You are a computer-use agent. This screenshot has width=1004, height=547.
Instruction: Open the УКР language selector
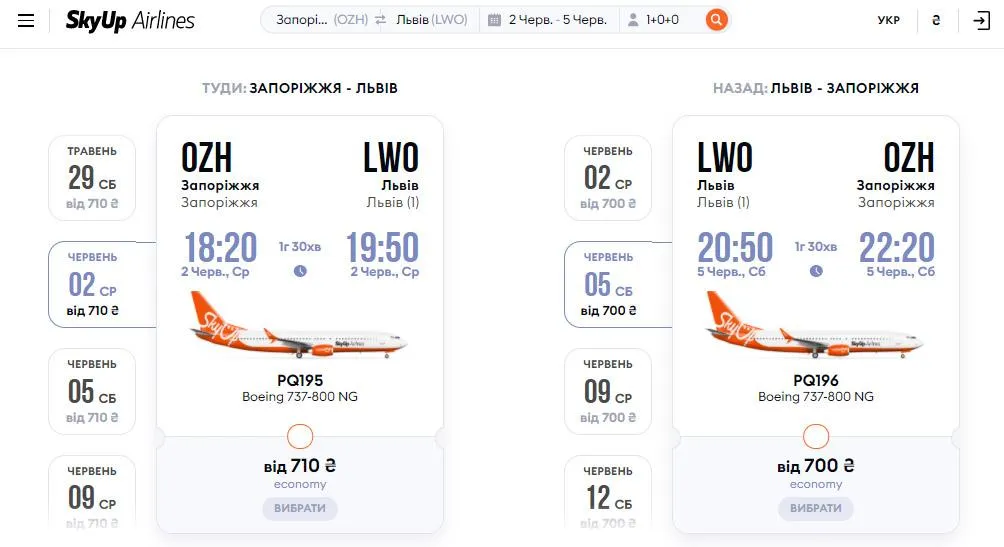(x=888, y=21)
